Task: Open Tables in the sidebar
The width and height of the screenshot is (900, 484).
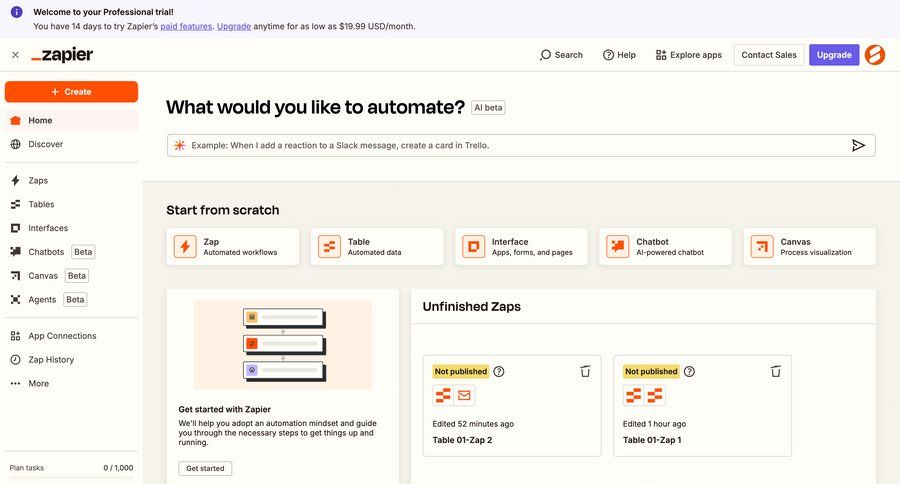Action: tap(71, 204)
